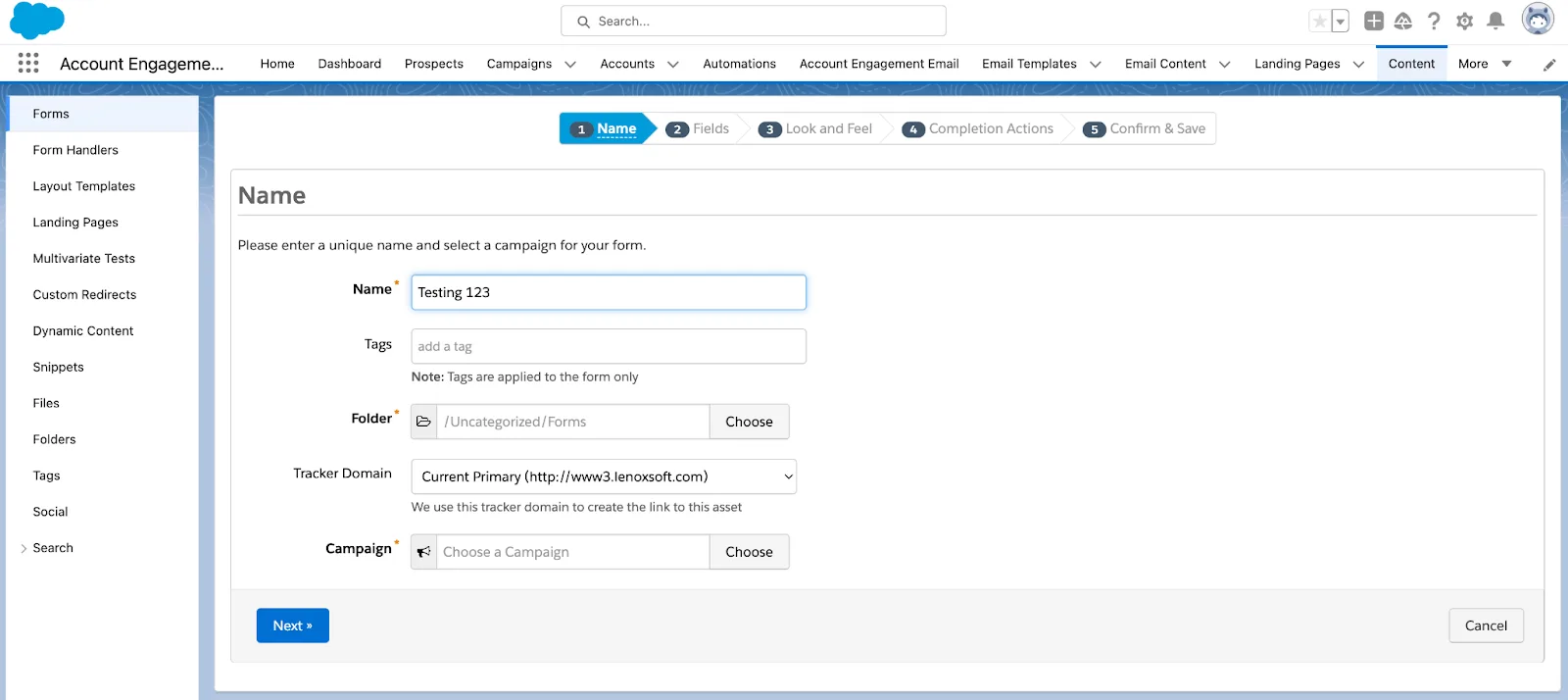Go to the Home tab
The height and width of the screenshot is (700, 1568).
coord(277,64)
